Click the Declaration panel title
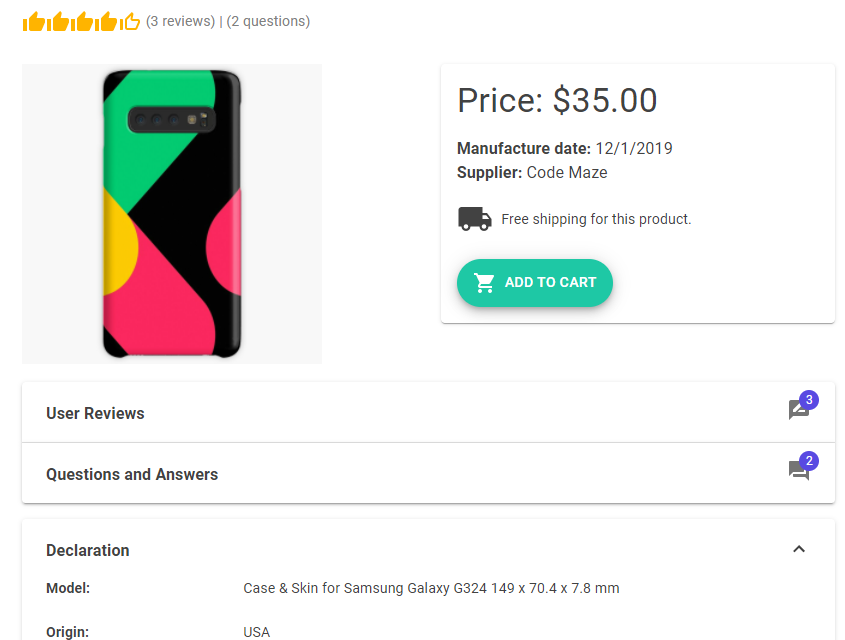Screen dimensions: 845x640 click(x=88, y=550)
